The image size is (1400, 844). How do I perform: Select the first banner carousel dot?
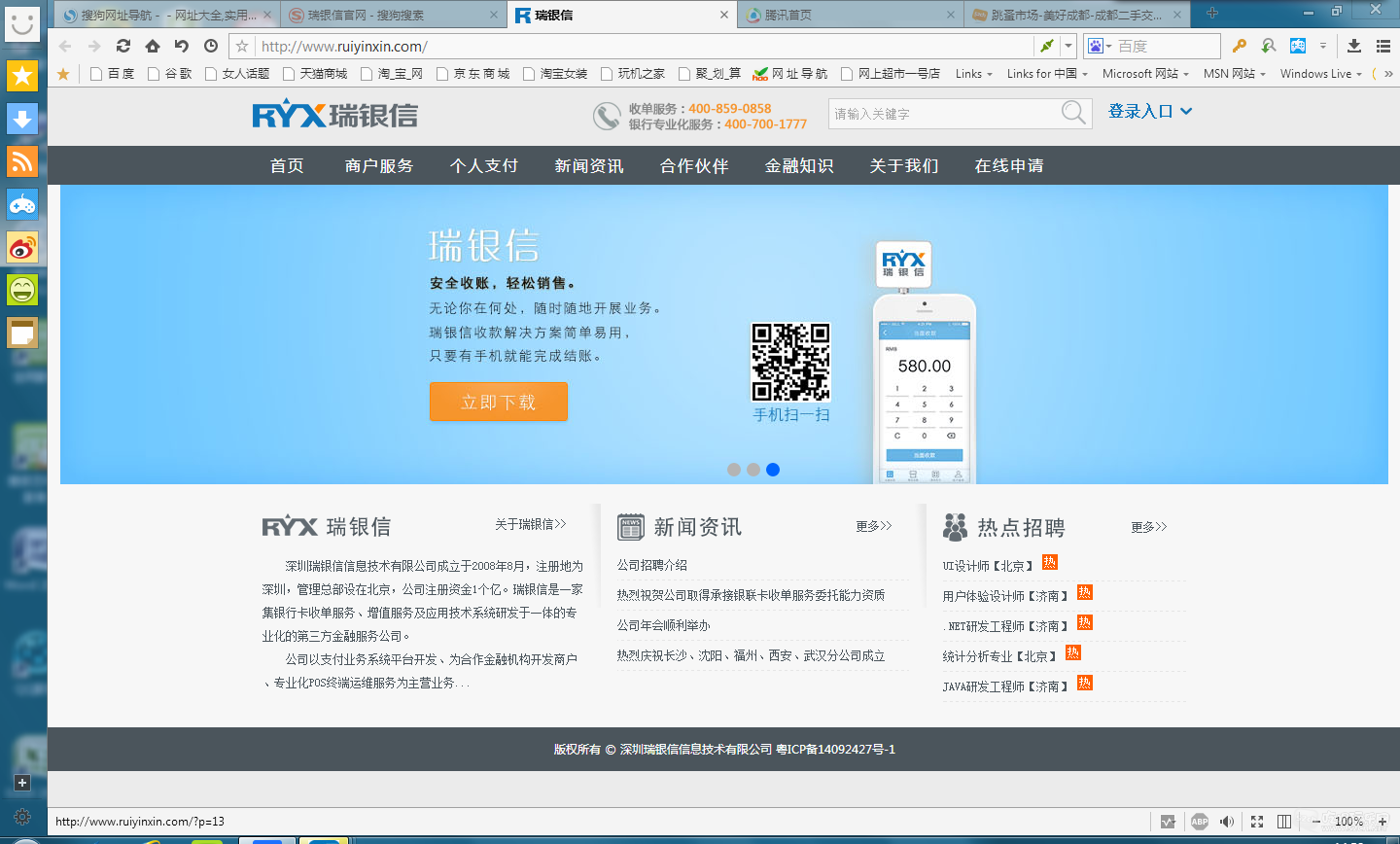[x=734, y=470]
